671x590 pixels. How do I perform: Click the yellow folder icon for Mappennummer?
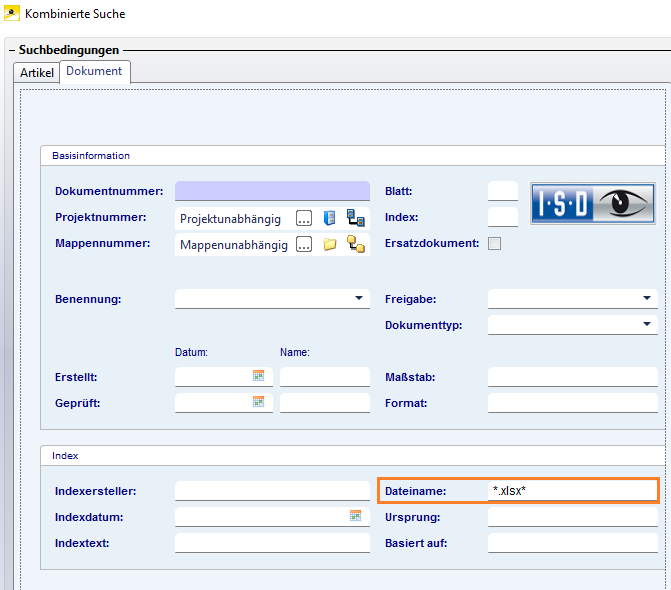329,244
